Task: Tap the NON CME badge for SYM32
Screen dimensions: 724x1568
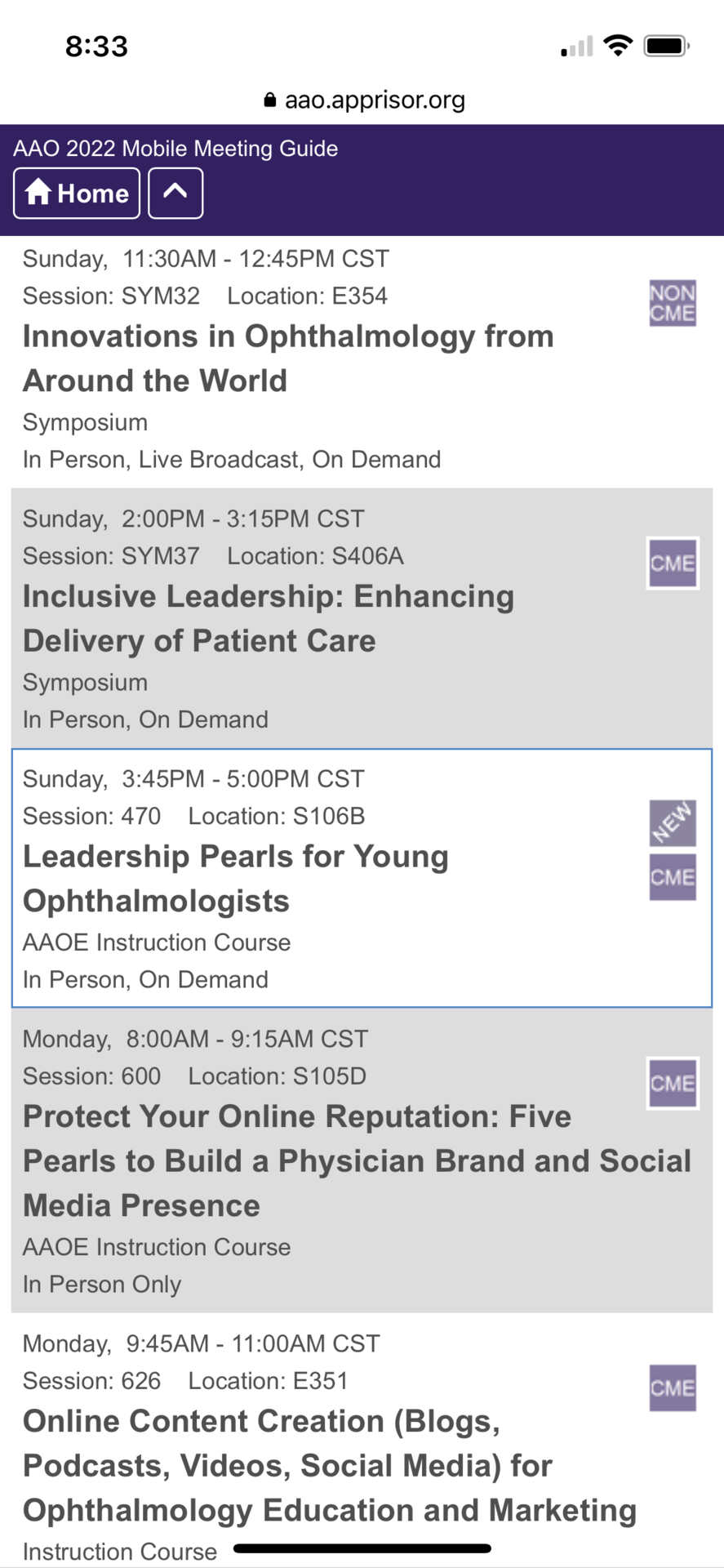Action: click(673, 303)
